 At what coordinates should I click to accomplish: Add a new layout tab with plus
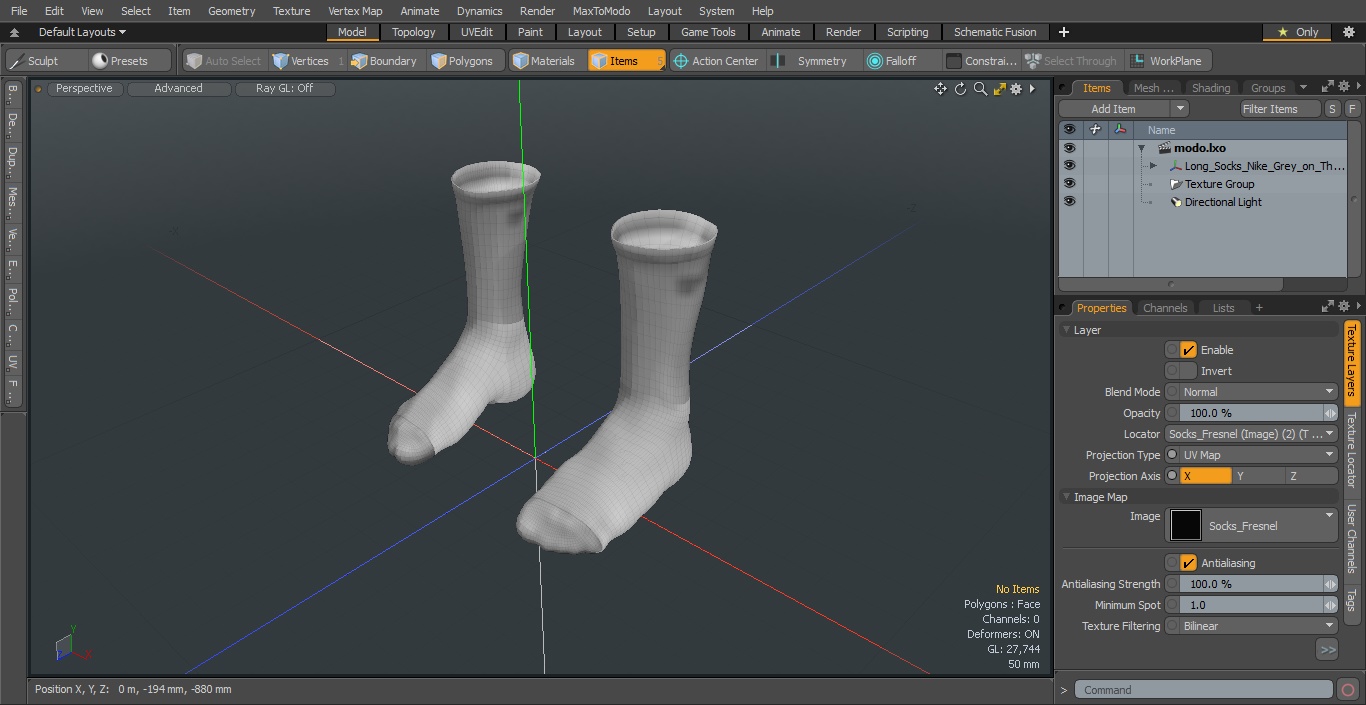tap(1063, 32)
